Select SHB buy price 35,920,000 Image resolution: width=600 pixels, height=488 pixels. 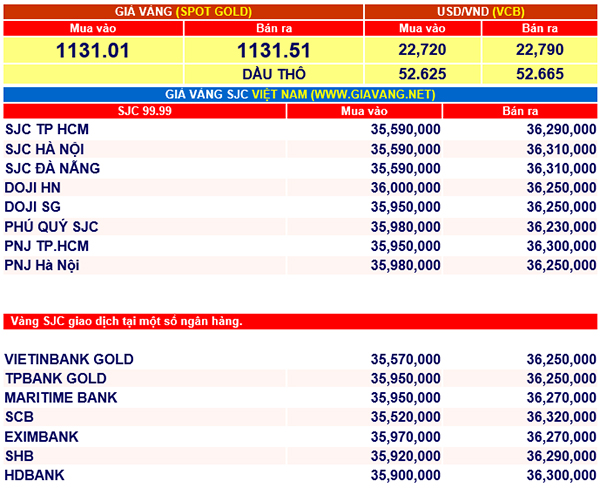[405, 456]
